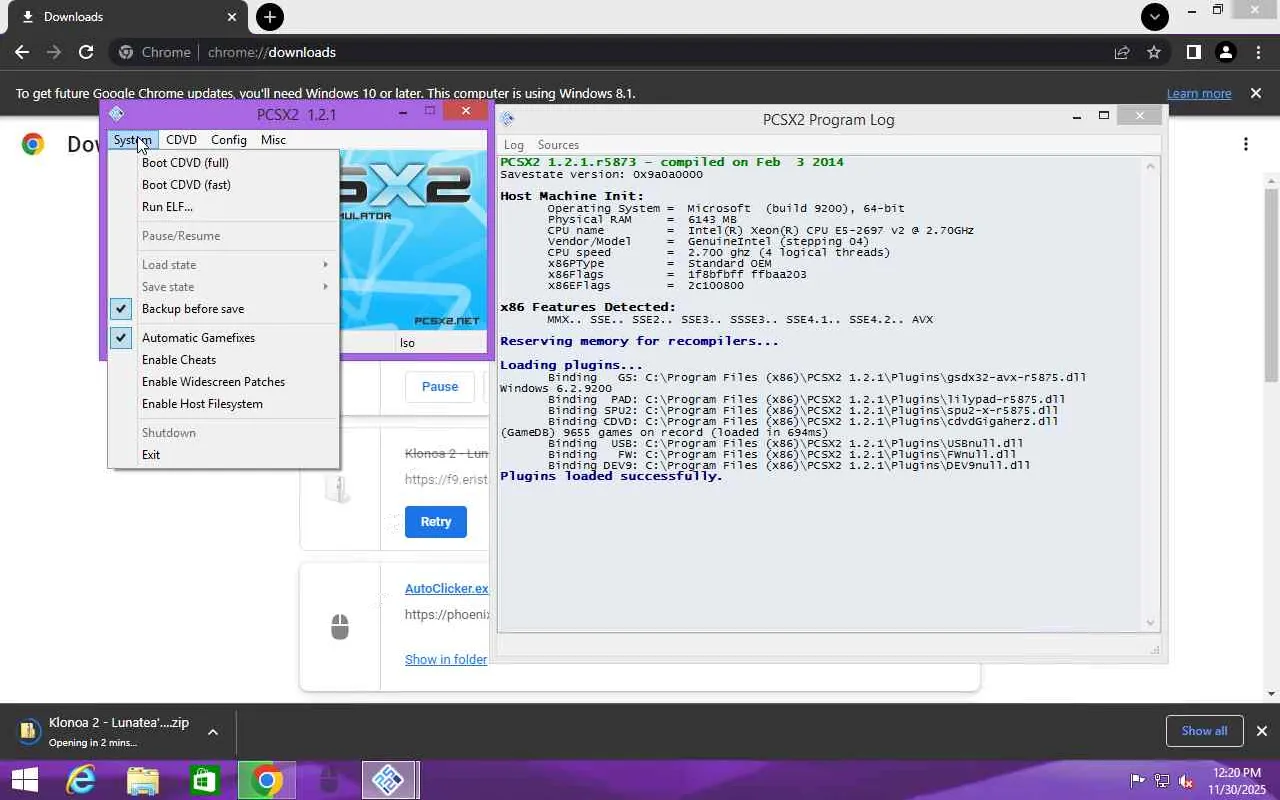The image size is (1280, 800).
Task: Click the "Loading plugins..." log line
Action: click(571, 365)
